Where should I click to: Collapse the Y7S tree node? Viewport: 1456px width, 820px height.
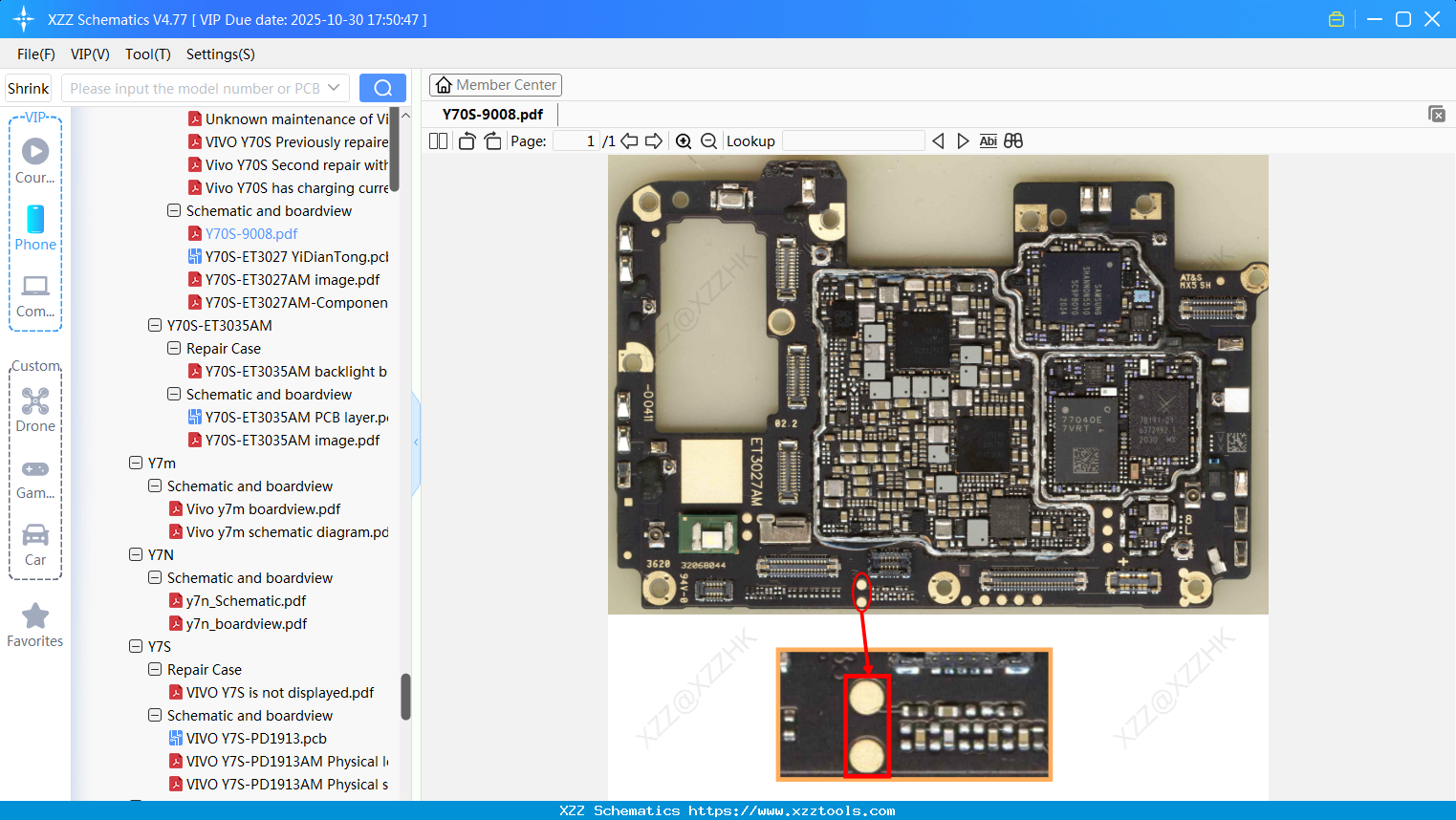click(136, 646)
